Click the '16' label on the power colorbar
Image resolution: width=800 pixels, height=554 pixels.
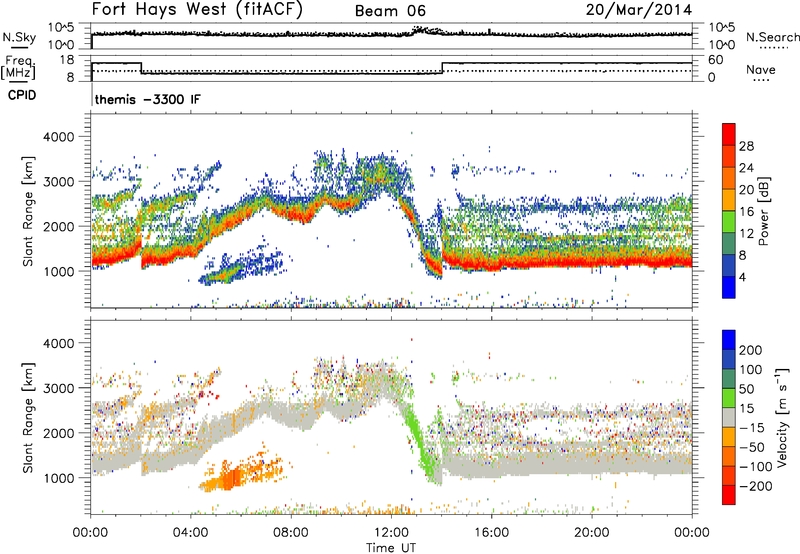[x=746, y=212]
